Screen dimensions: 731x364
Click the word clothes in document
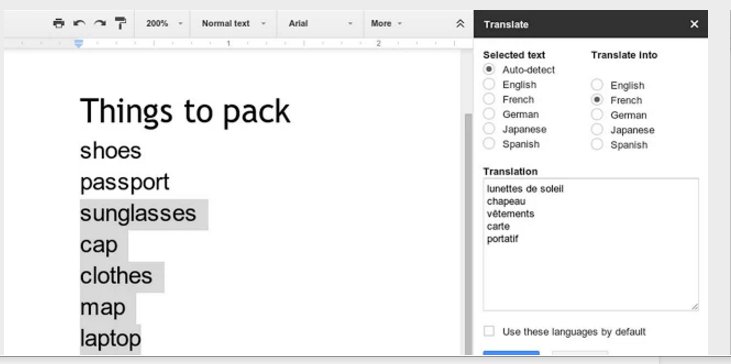[116, 276]
